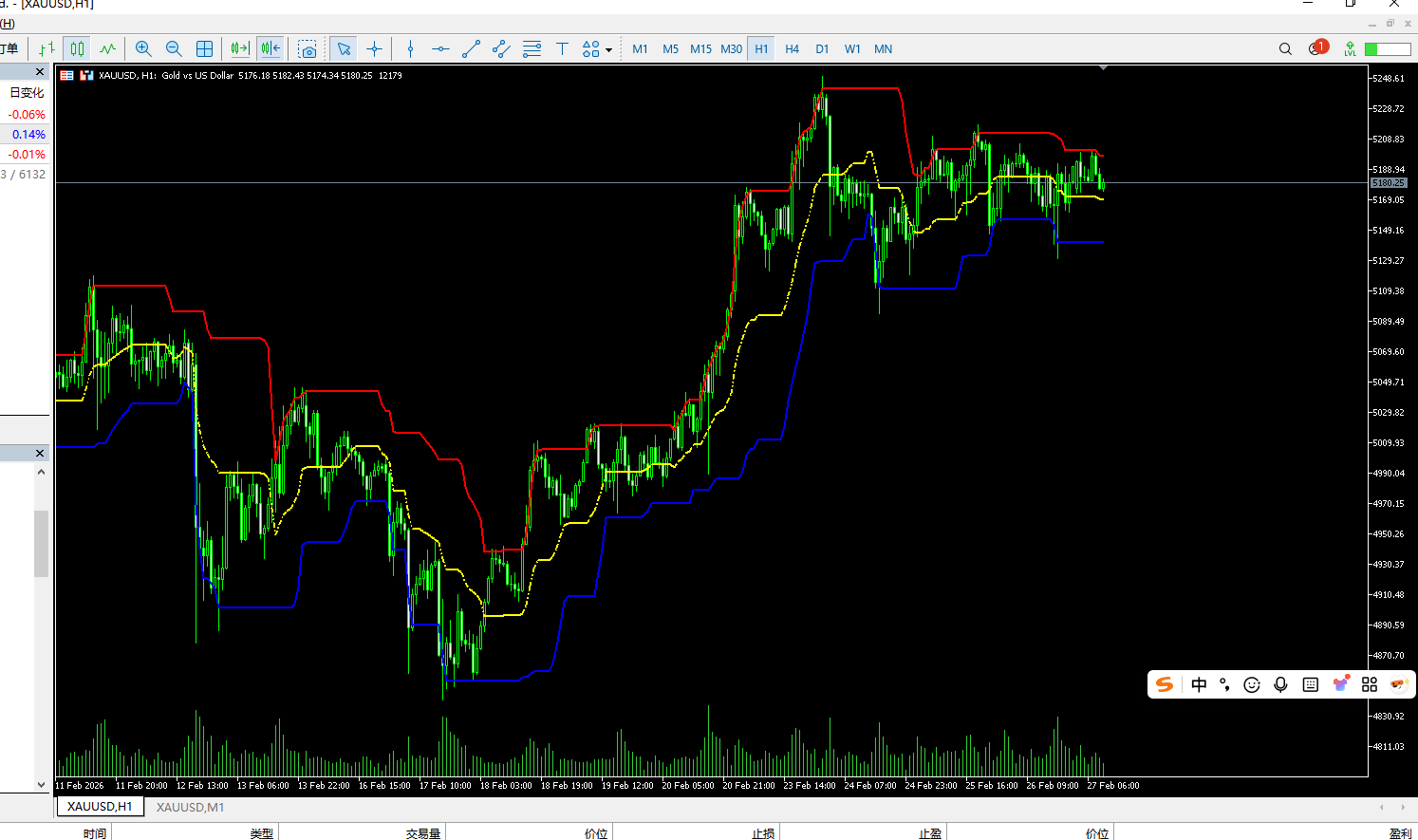The width and height of the screenshot is (1418, 840).
Task: Click the 5180.25 current price label
Action: pos(1388,182)
